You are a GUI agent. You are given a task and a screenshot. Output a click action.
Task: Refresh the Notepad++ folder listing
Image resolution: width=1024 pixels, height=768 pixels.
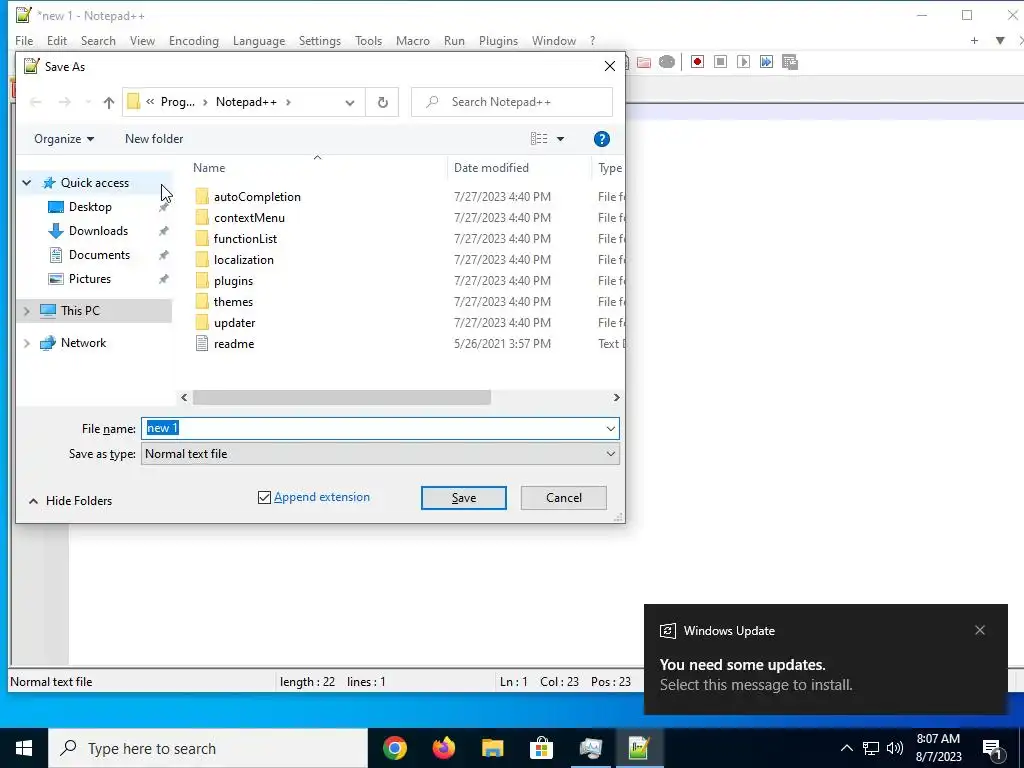click(x=383, y=103)
